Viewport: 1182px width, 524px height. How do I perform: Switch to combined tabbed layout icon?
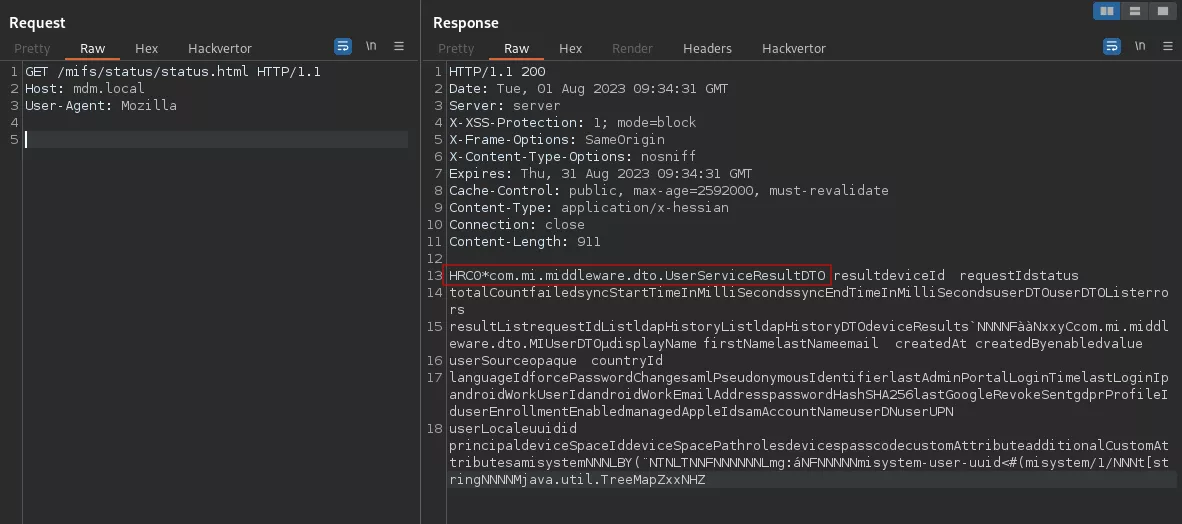pyautogui.click(x=1161, y=11)
